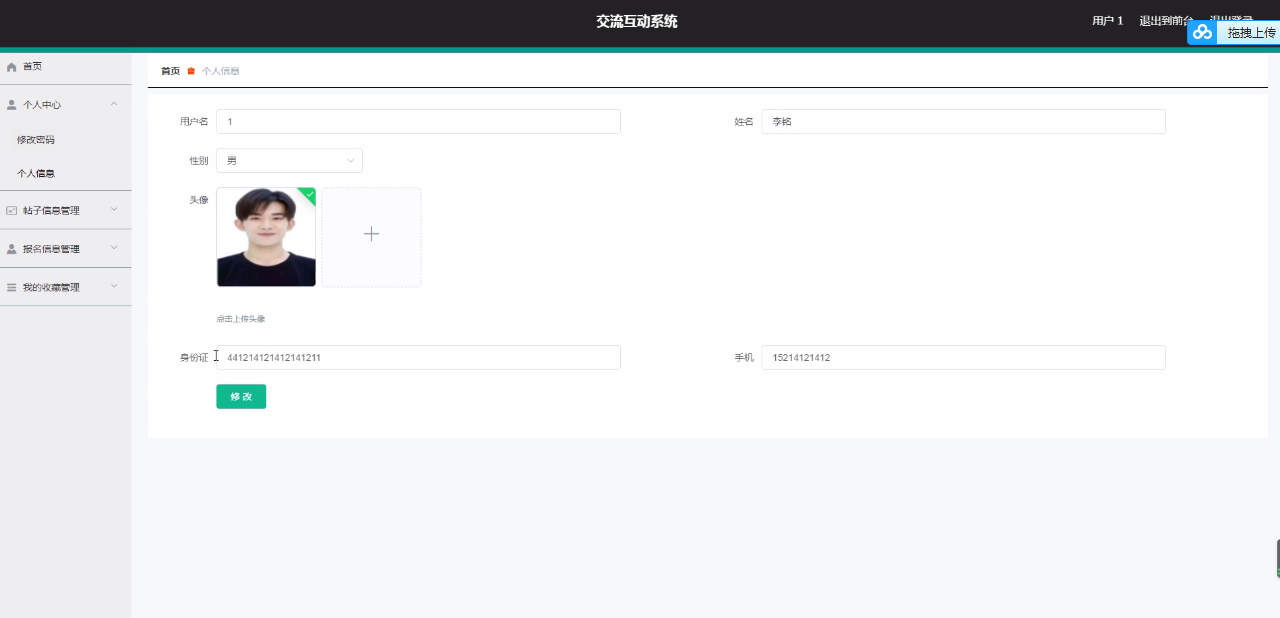Open 修改密码 in the sidebar
The width and height of the screenshot is (1280, 618).
pyautogui.click(x=36, y=140)
